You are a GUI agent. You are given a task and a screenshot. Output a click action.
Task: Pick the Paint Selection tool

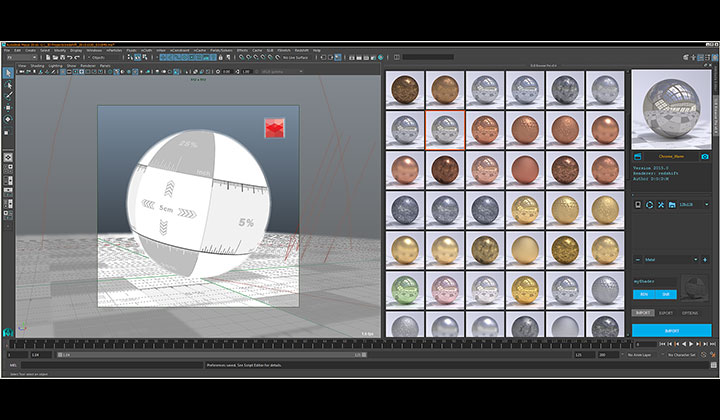coord(8,96)
